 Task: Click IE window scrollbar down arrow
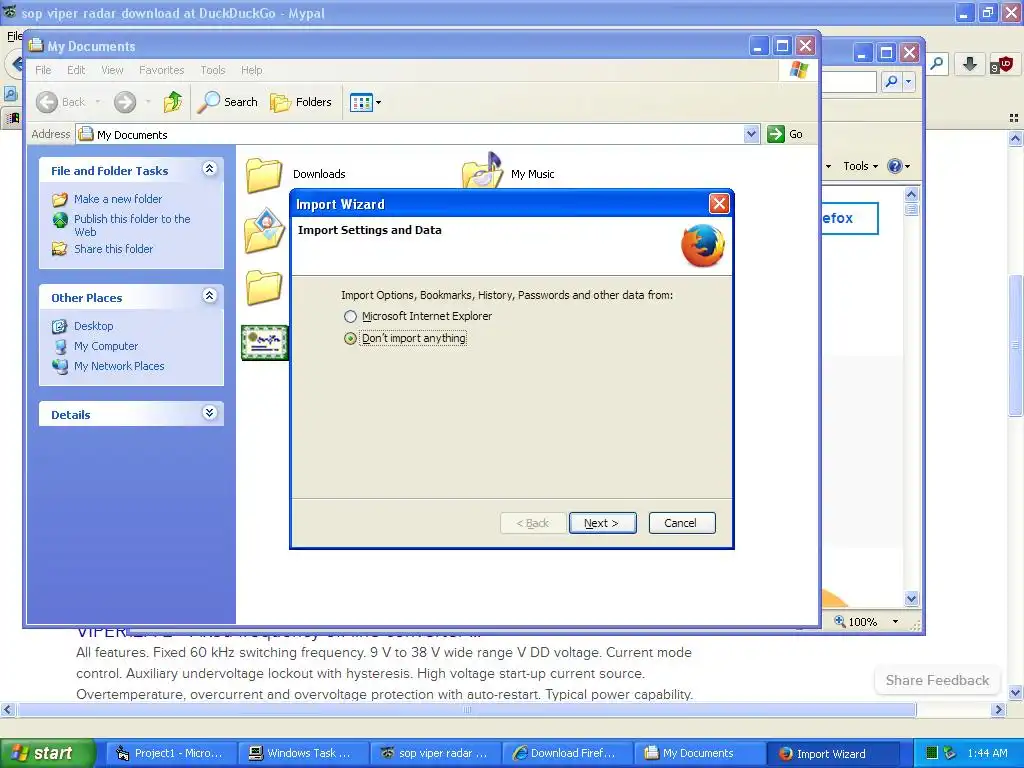(x=912, y=598)
